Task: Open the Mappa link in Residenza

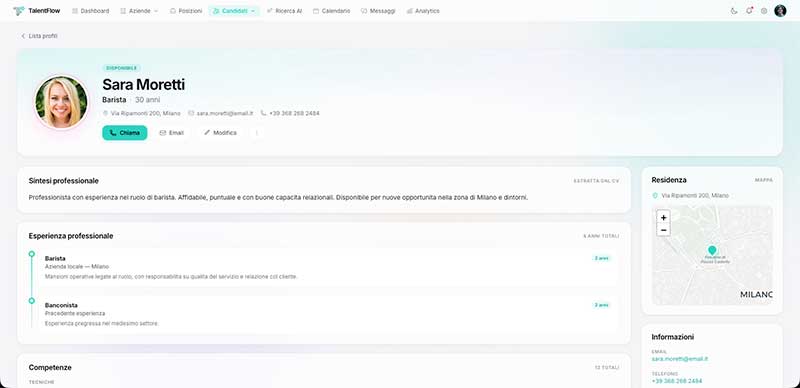Action: tap(764, 180)
